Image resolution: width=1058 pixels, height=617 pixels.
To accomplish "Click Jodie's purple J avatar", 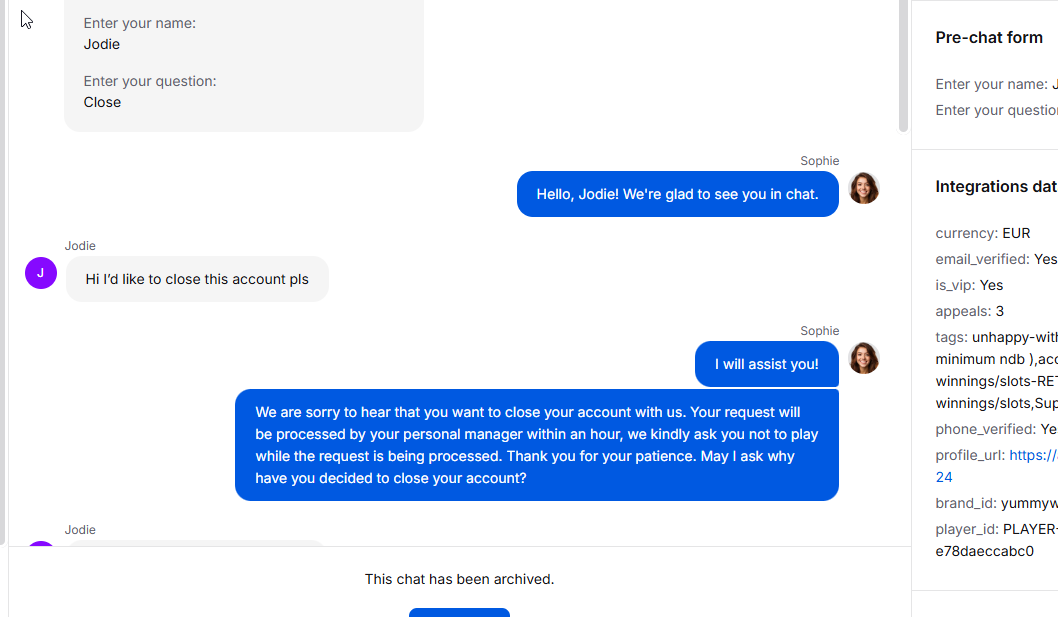I will pos(41,273).
